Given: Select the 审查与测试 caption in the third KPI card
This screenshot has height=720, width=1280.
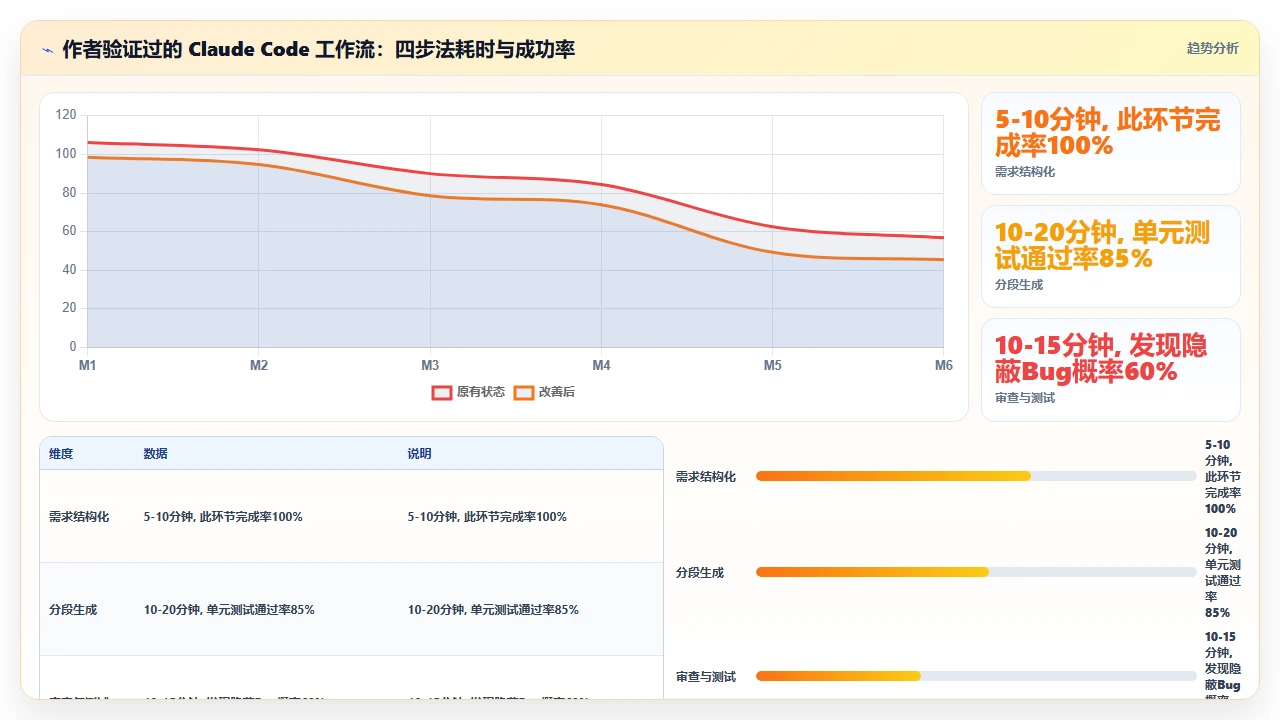Looking at the screenshot, I should (1025, 398).
